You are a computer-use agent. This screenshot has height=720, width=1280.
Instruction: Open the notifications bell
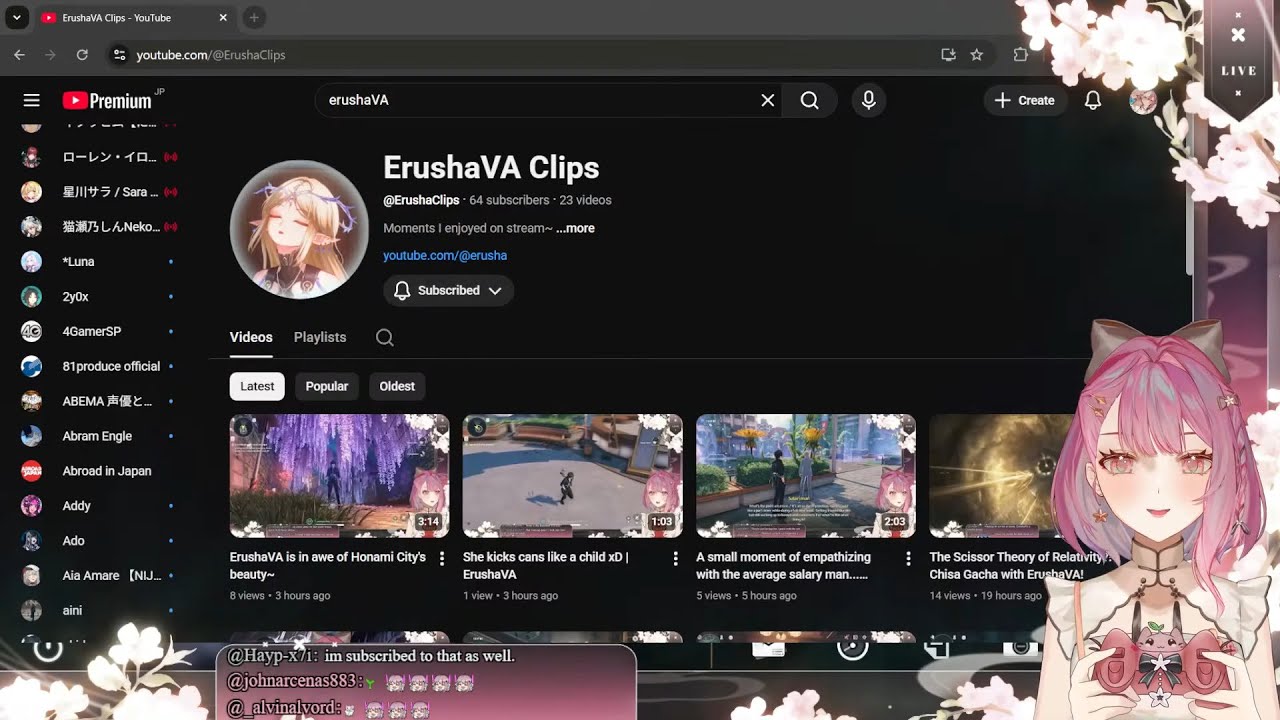[1093, 100]
